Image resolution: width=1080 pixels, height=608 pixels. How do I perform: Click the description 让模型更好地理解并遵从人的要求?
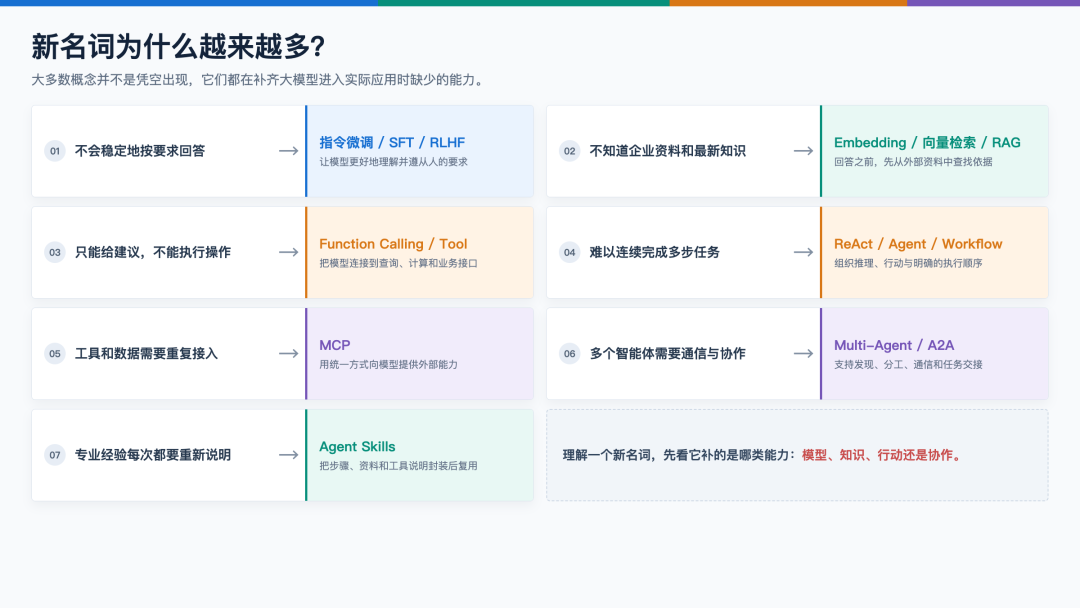coord(393,162)
